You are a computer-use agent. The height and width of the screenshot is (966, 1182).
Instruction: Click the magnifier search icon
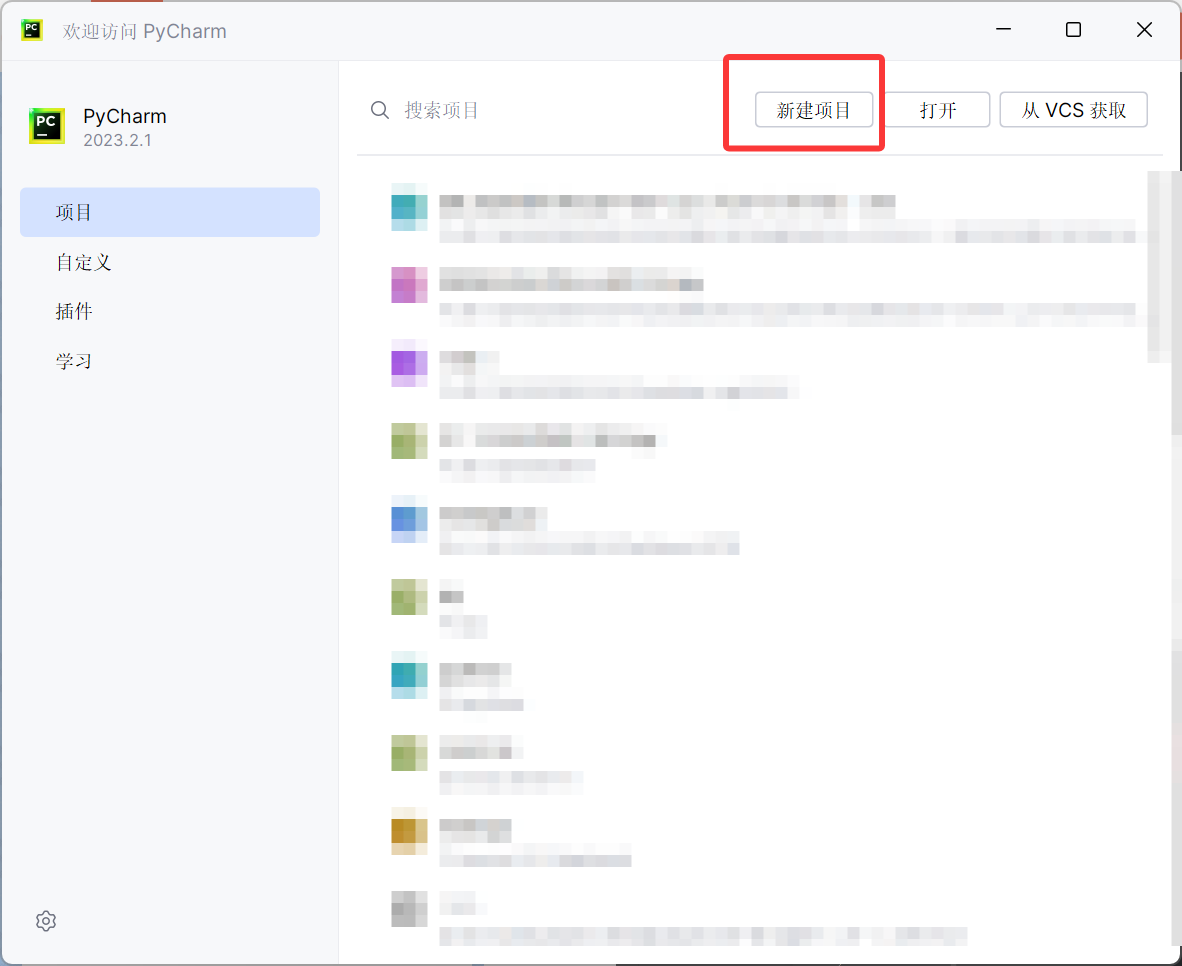point(380,110)
